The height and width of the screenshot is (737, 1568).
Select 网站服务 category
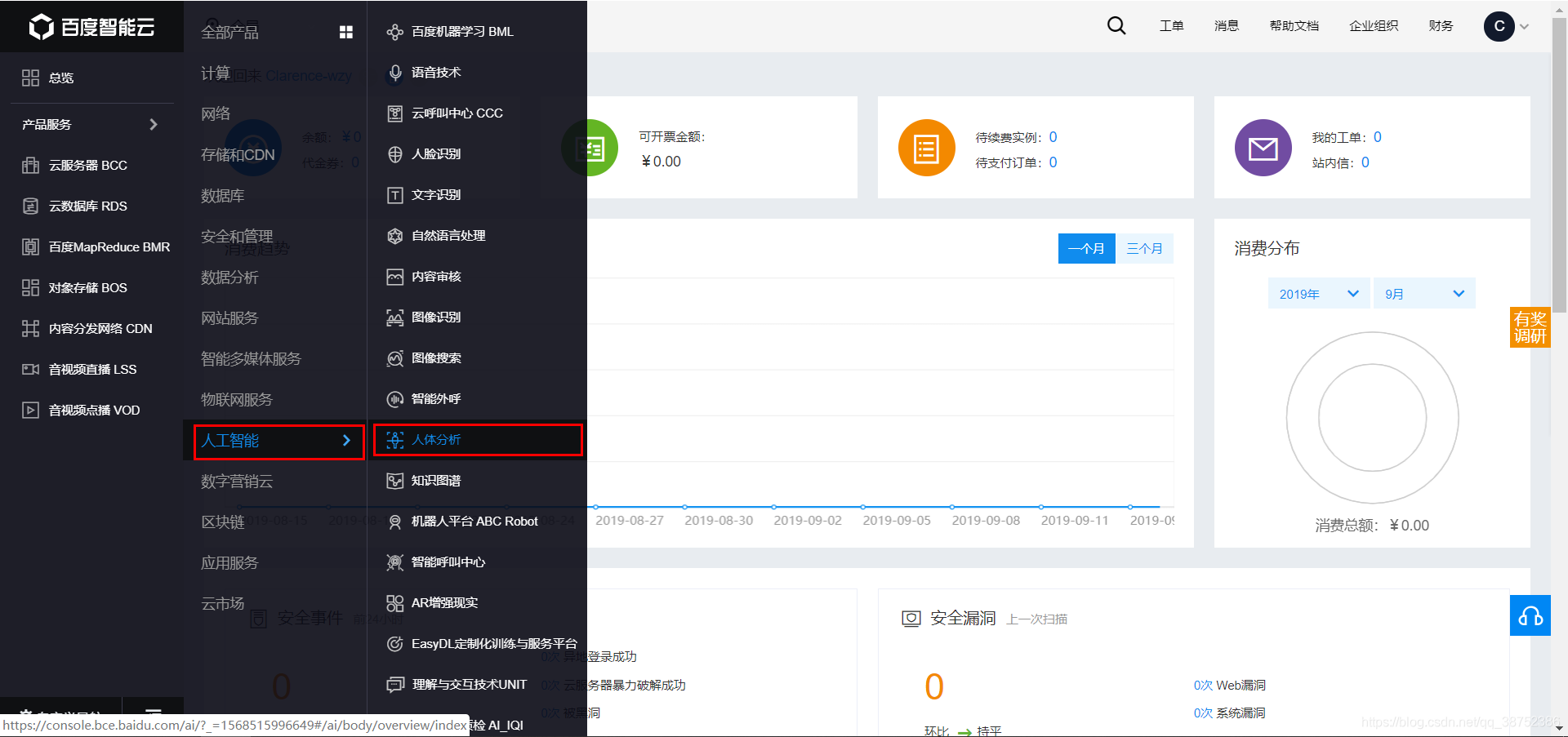coord(229,318)
